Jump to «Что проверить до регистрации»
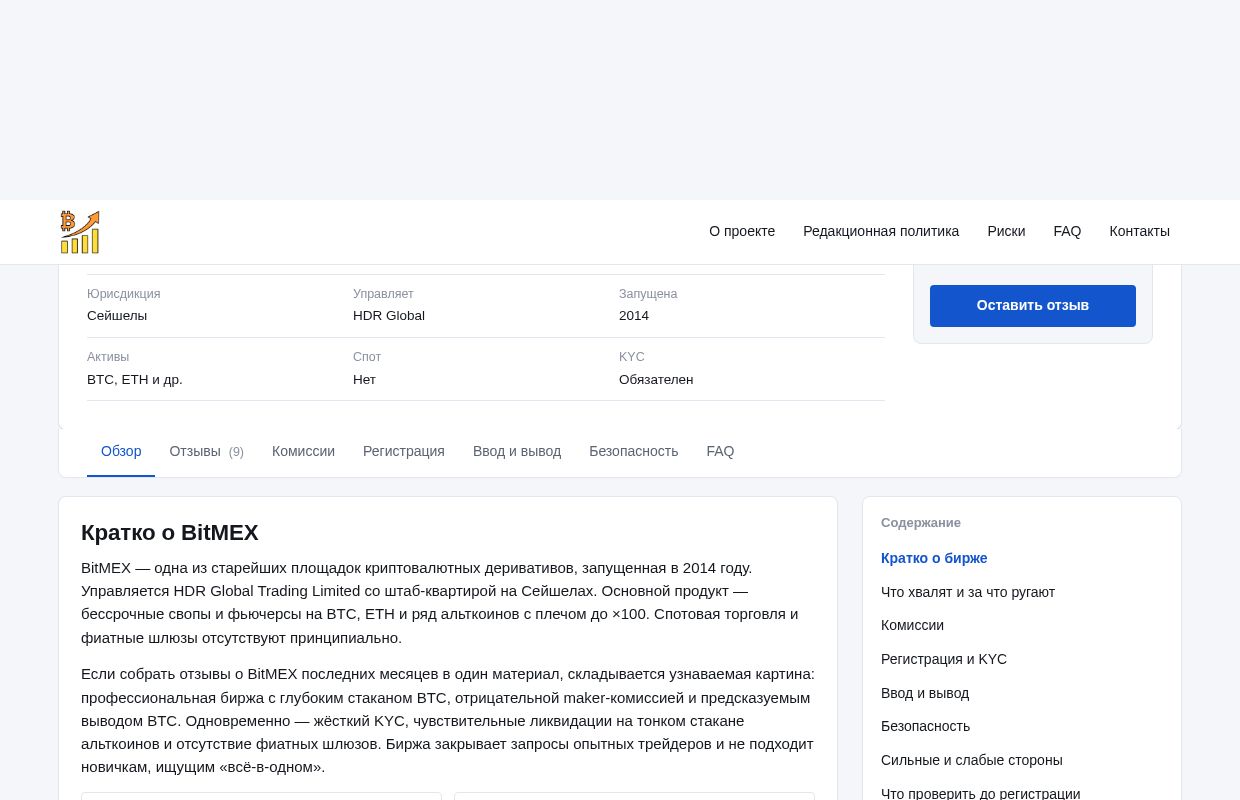This screenshot has height=800, width=1240. point(980,793)
